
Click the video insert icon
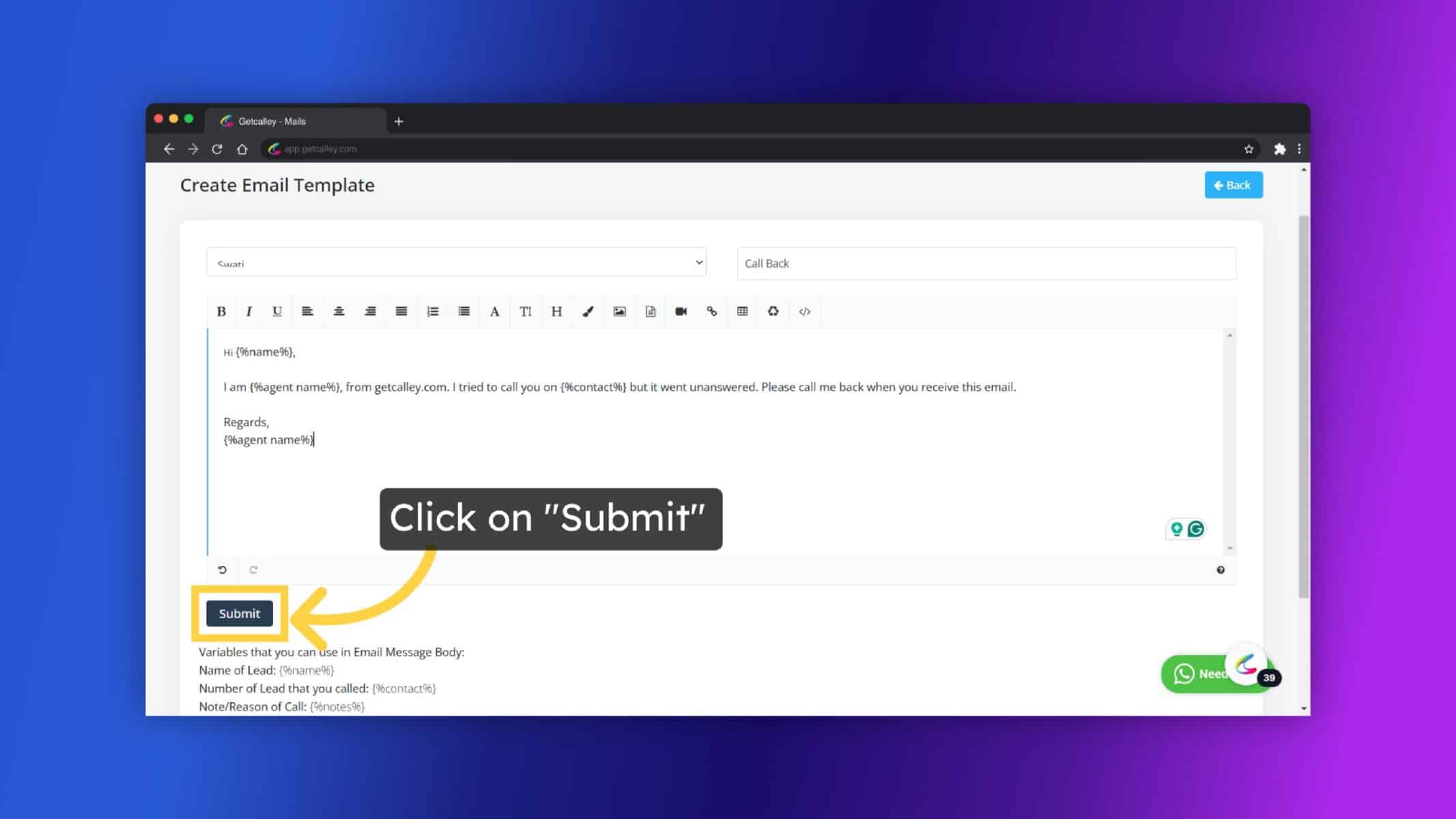tap(681, 311)
